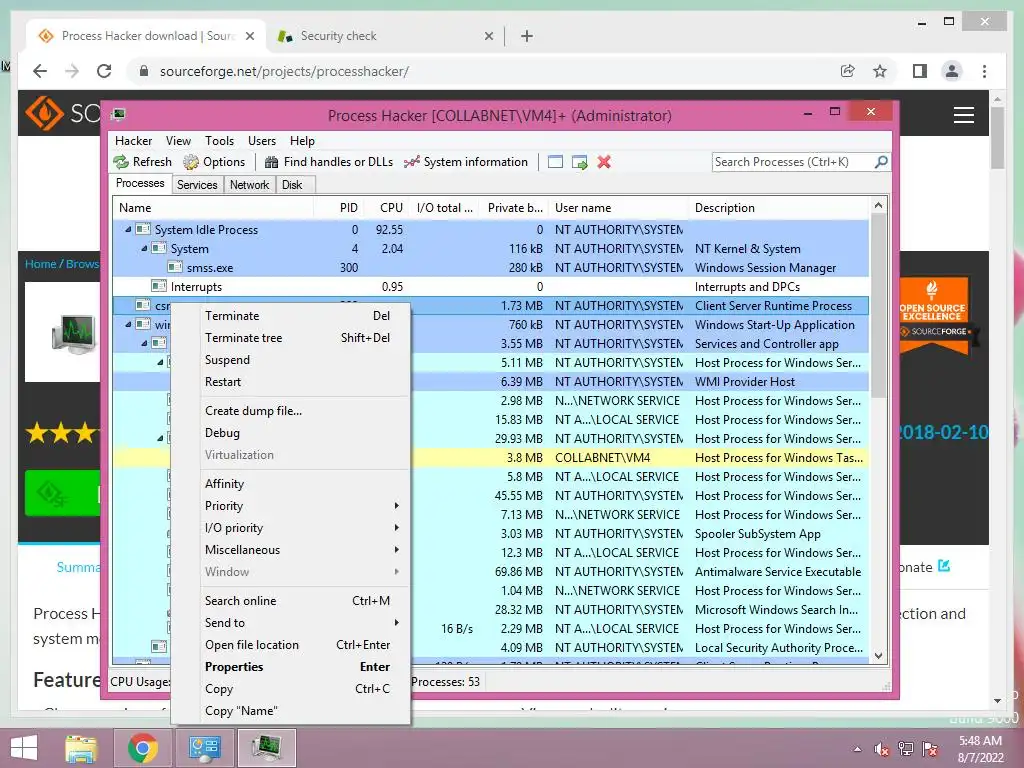Screen dimensions: 1024x768
Task: Switch to the Services tab
Action: pos(197,185)
